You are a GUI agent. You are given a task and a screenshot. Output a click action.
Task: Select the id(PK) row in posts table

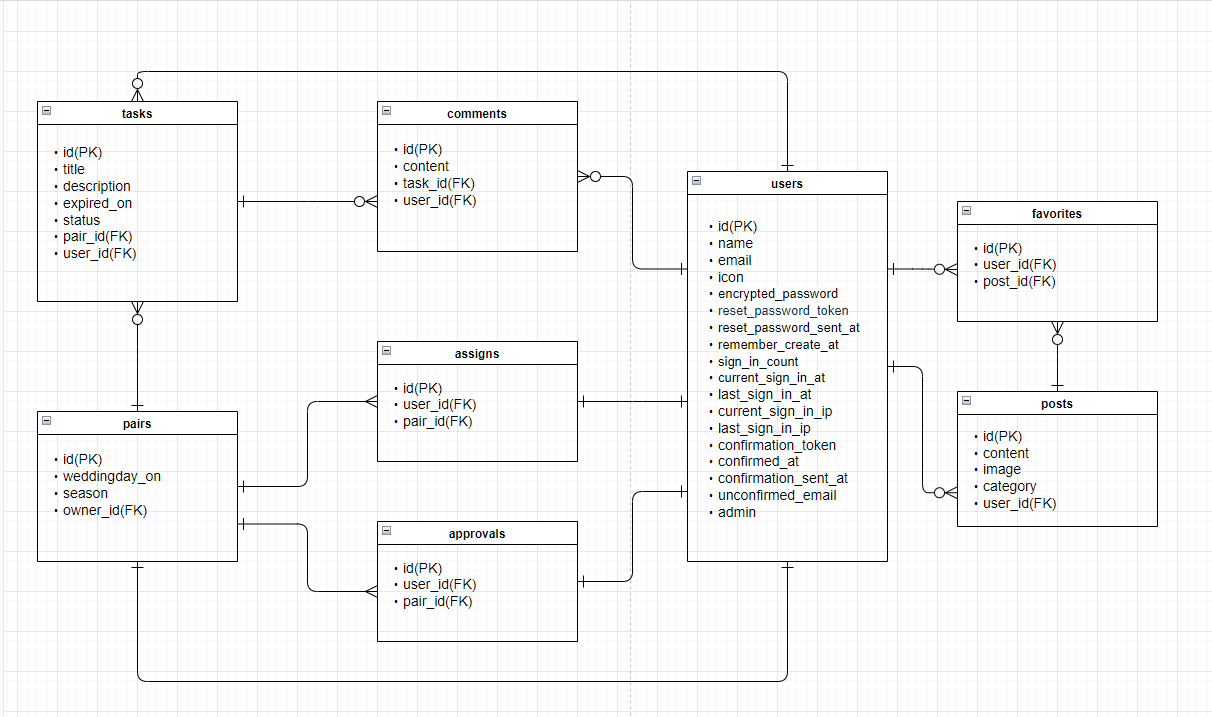pyautogui.click(x=1004, y=435)
